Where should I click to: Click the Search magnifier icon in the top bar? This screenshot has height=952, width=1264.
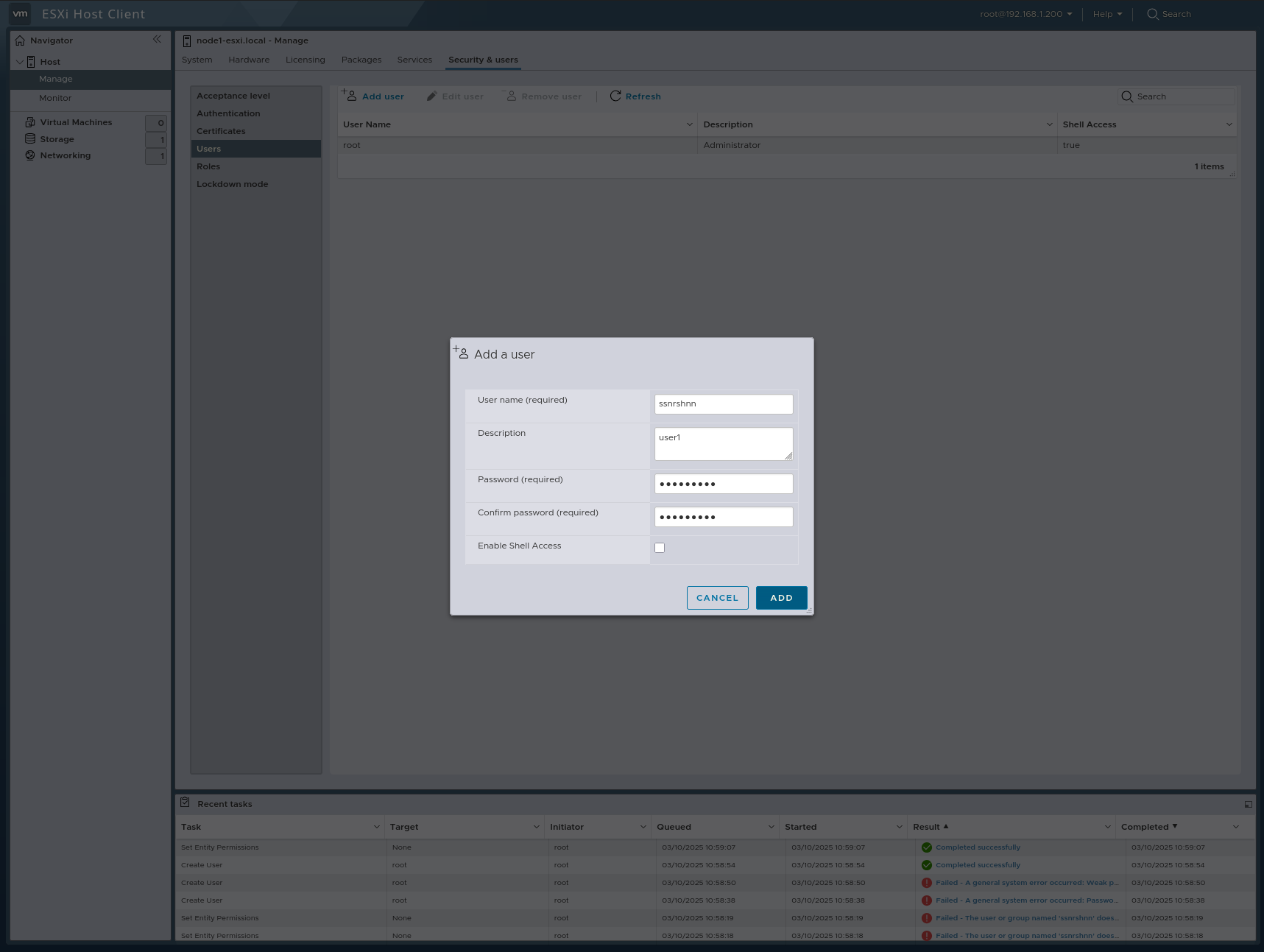point(1151,13)
